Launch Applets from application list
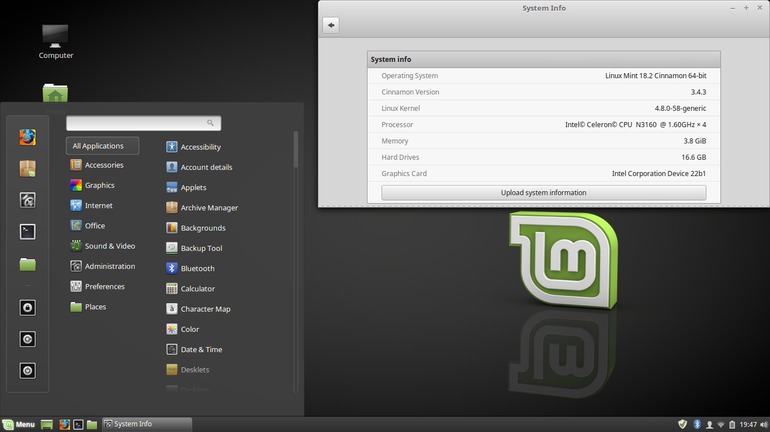Image resolution: width=770 pixels, height=432 pixels. pos(186,188)
